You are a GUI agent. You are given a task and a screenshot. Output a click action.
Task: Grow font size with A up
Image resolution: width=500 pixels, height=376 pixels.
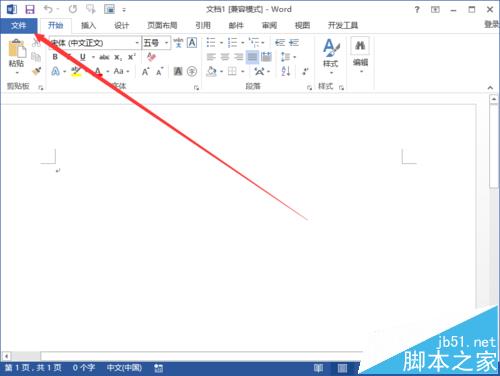[x=146, y=71]
